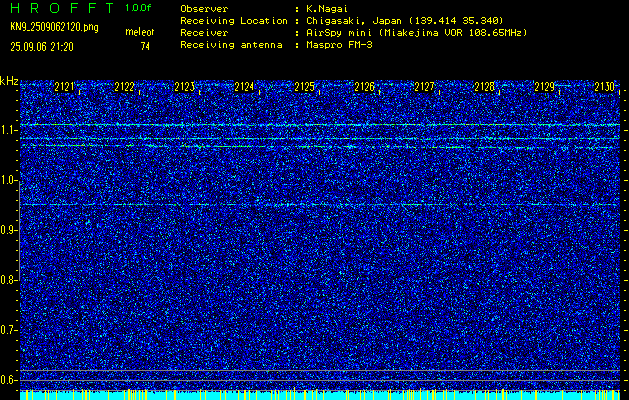This screenshot has width=629, height=400.
Task: Select time marker 2128
Action: (485, 87)
